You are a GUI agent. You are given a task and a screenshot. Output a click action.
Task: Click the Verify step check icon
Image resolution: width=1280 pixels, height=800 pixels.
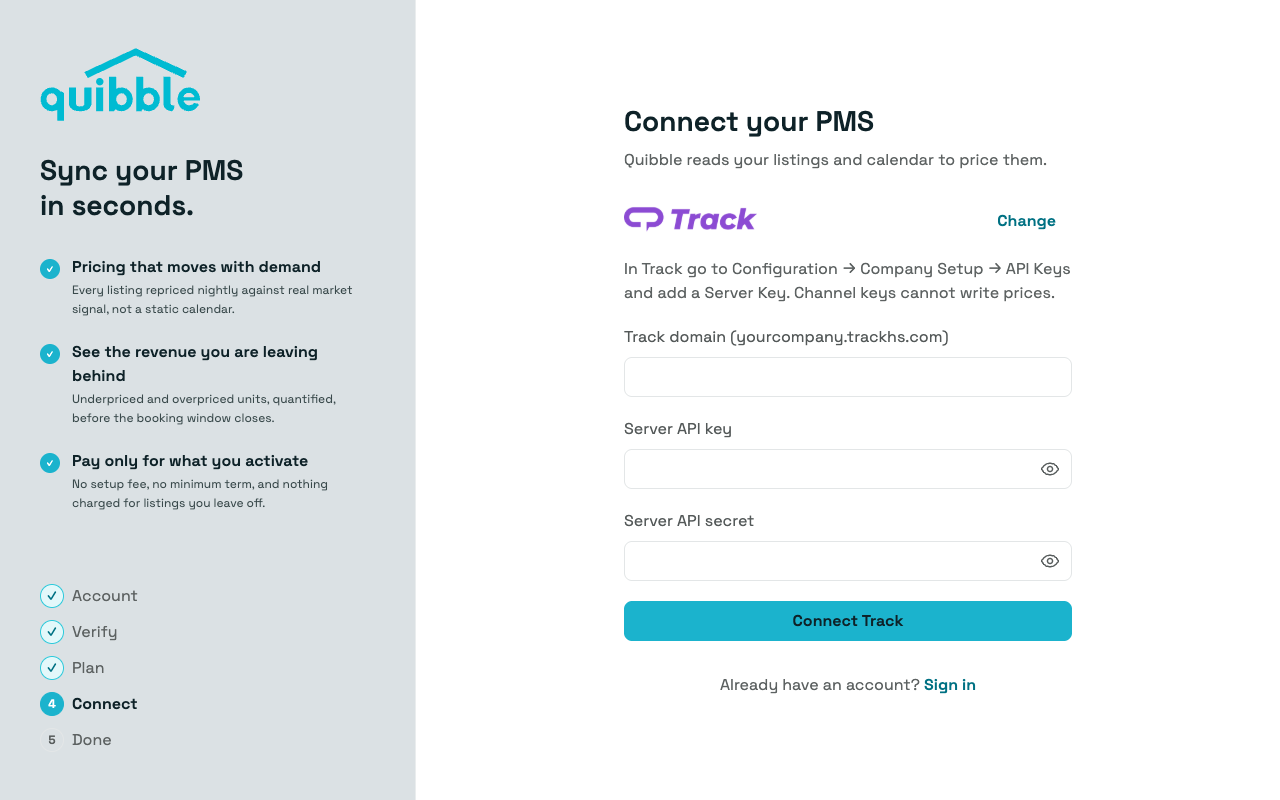coord(52,632)
